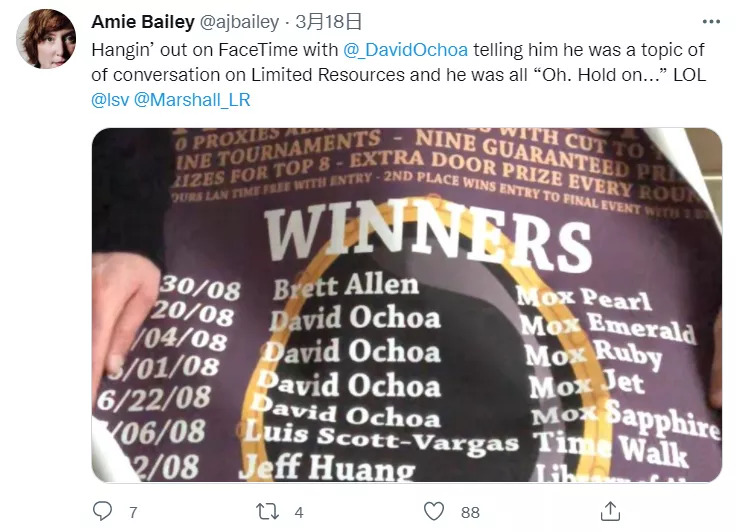Like the tweet with the heart icon
The image size is (736, 532).
tap(434, 511)
